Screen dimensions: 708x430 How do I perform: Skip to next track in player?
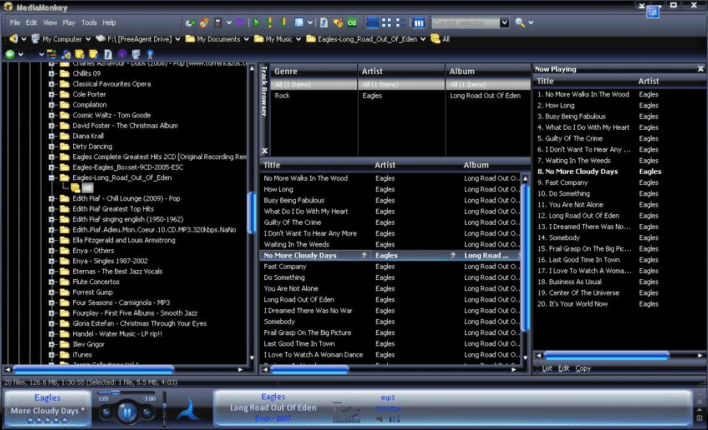click(147, 412)
